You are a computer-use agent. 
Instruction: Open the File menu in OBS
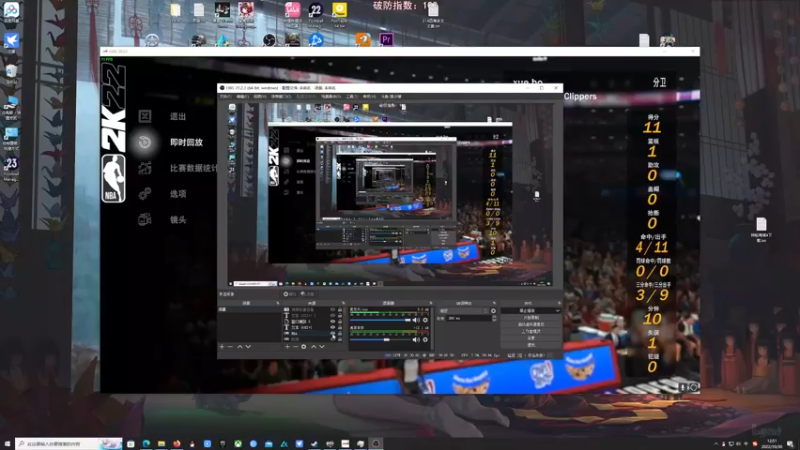[x=225, y=96]
